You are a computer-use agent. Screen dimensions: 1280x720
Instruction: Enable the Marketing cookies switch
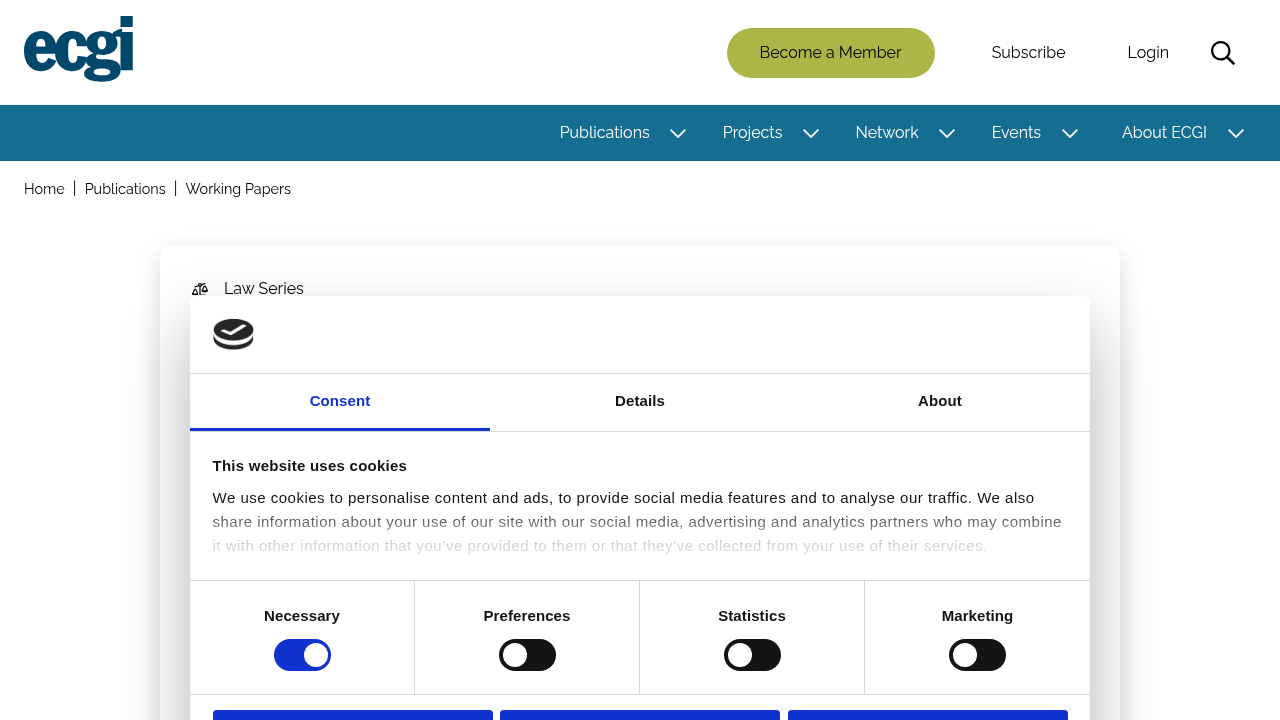pyautogui.click(x=977, y=655)
